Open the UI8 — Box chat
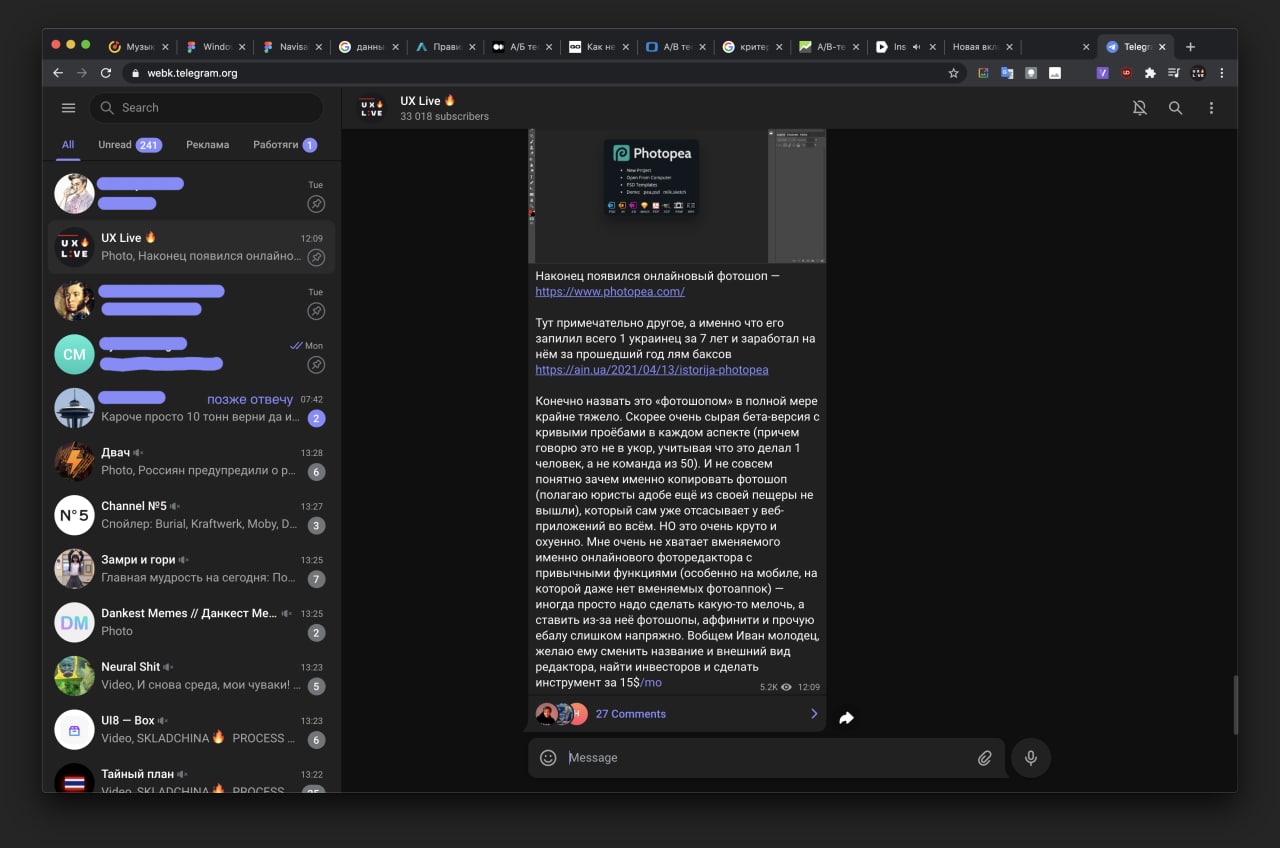The width and height of the screenshot is (1280, 848). (x=192, y=730)
